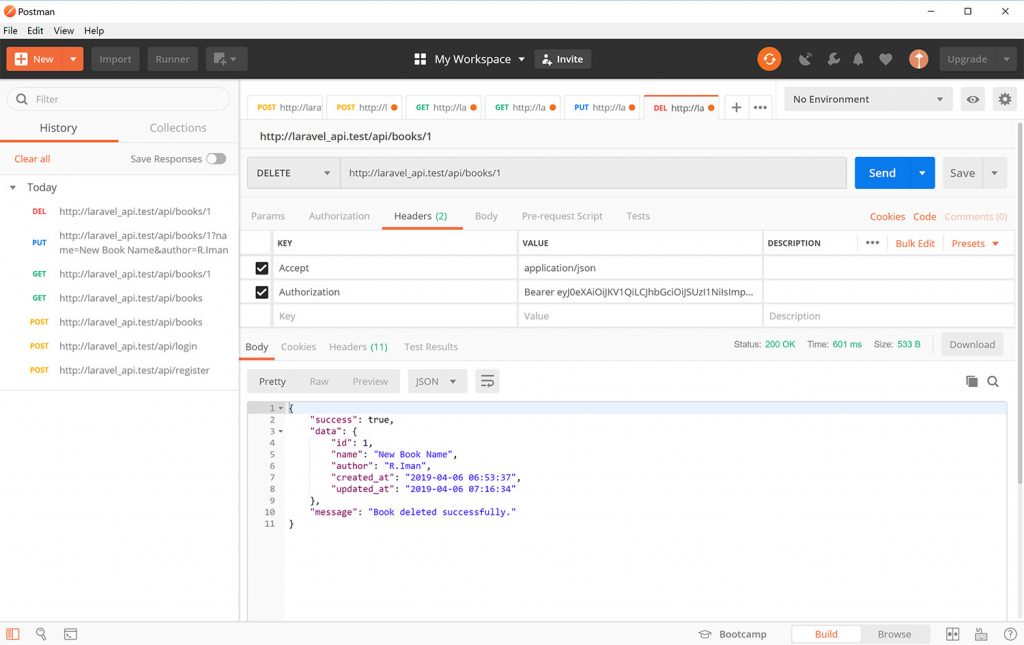Click Clear all history link
The width and height of the screenshot is (1024, 645).
32,159
